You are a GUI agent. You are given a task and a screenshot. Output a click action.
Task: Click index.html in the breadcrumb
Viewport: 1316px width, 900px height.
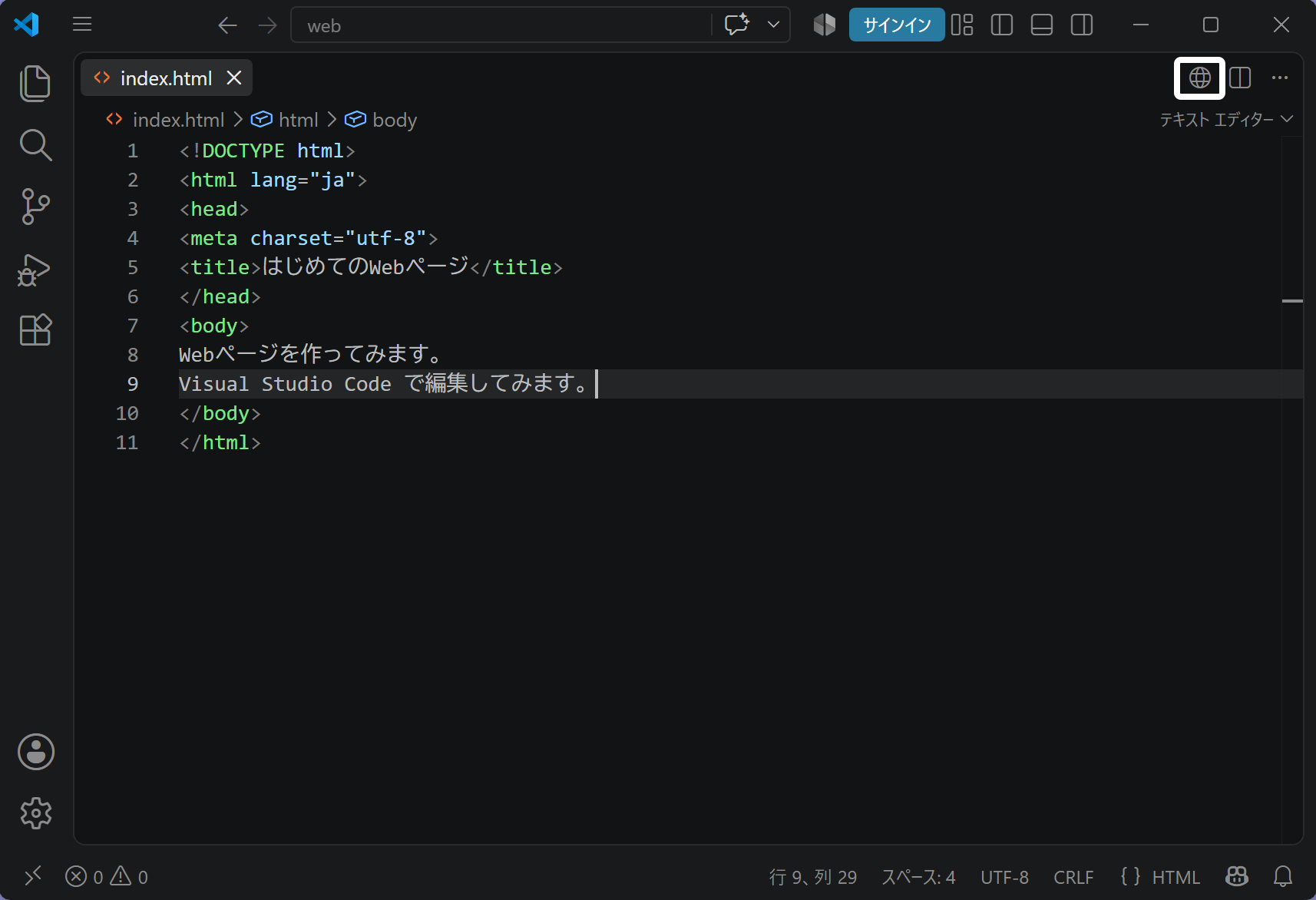(178, 120)
